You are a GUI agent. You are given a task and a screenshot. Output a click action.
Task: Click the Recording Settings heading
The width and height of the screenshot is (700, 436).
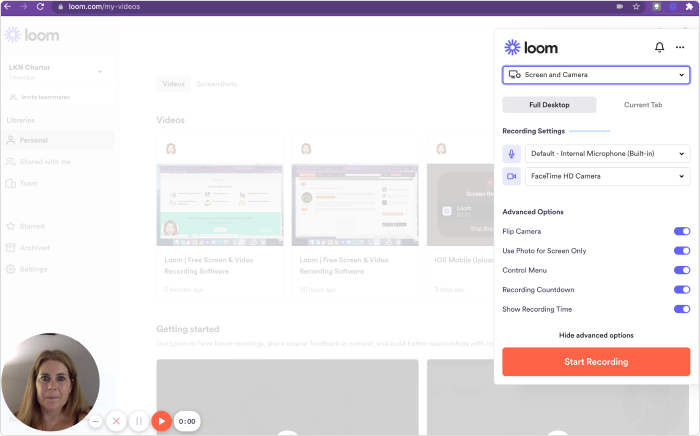click(x=533, y=131)
